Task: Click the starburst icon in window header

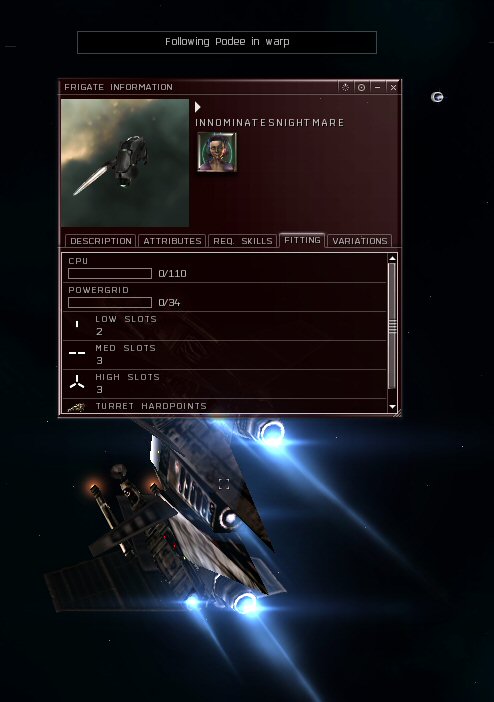Action: click(345, 87)
